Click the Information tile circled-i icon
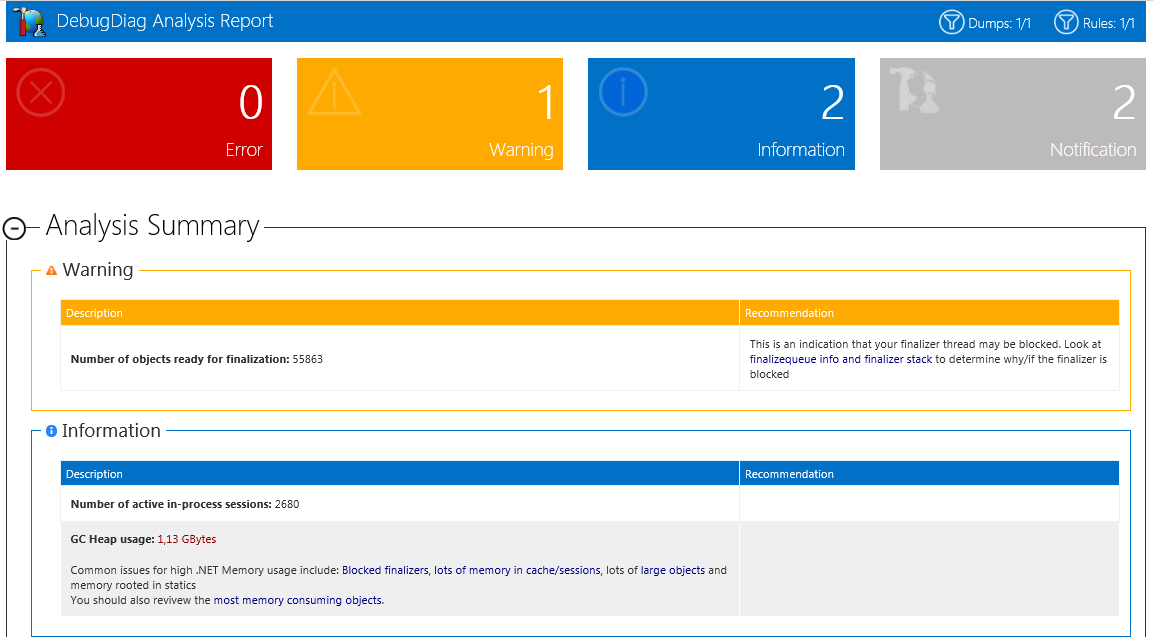This screenshot has width=1153, height=637. (x=623, y=93)
